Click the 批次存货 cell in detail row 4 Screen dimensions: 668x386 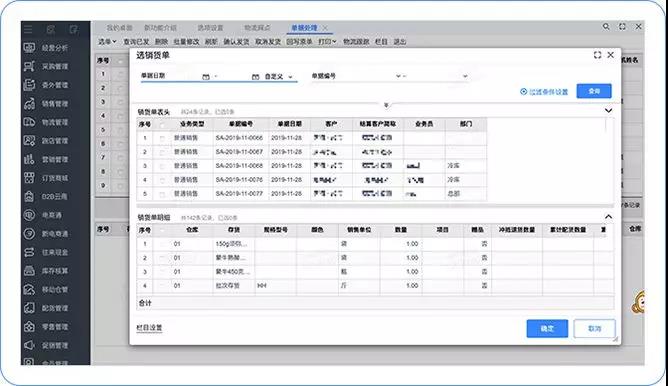click(x=234, y=285)
